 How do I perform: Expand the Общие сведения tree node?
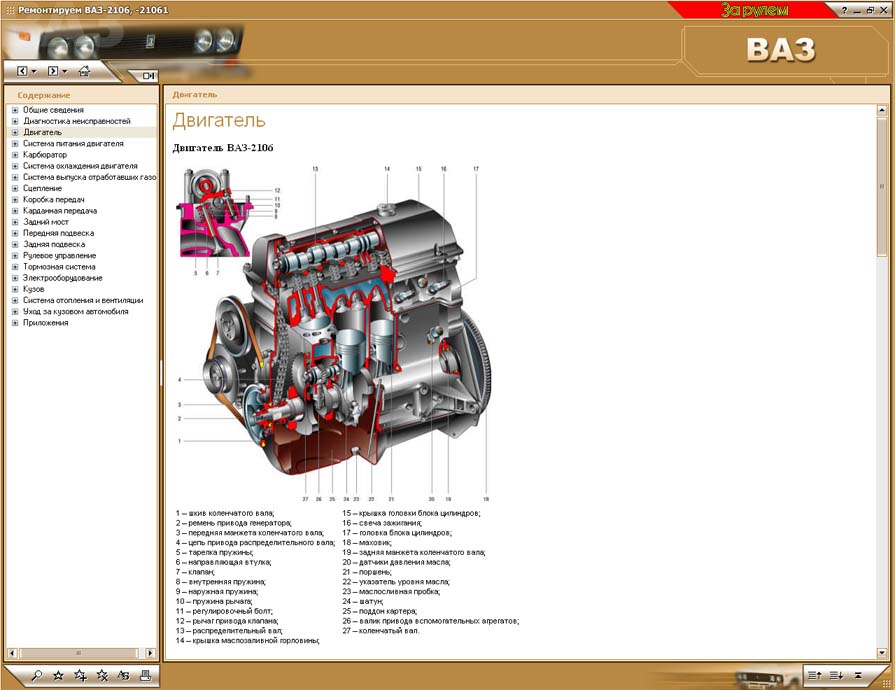click(15, 110)
